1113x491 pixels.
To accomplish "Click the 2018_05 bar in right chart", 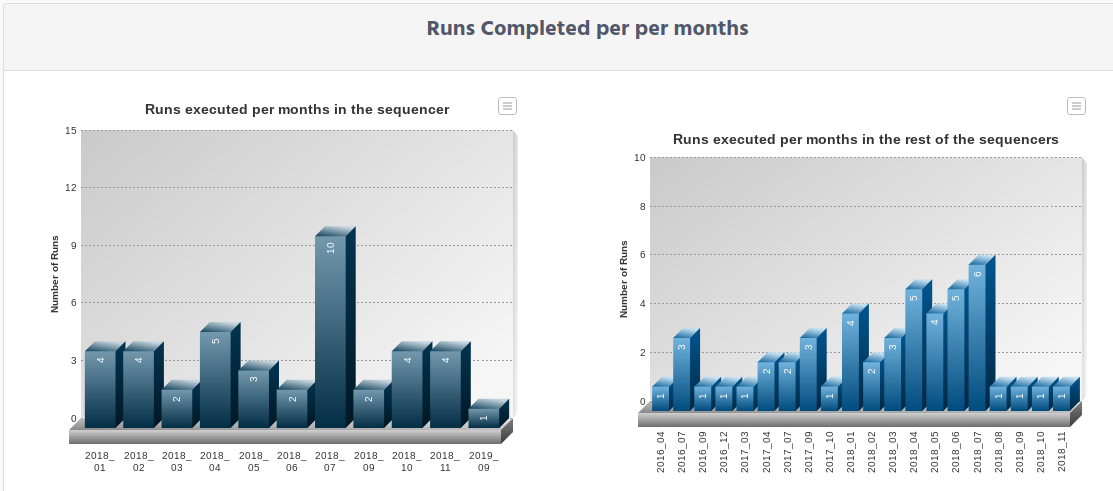I will click(935, 362).
